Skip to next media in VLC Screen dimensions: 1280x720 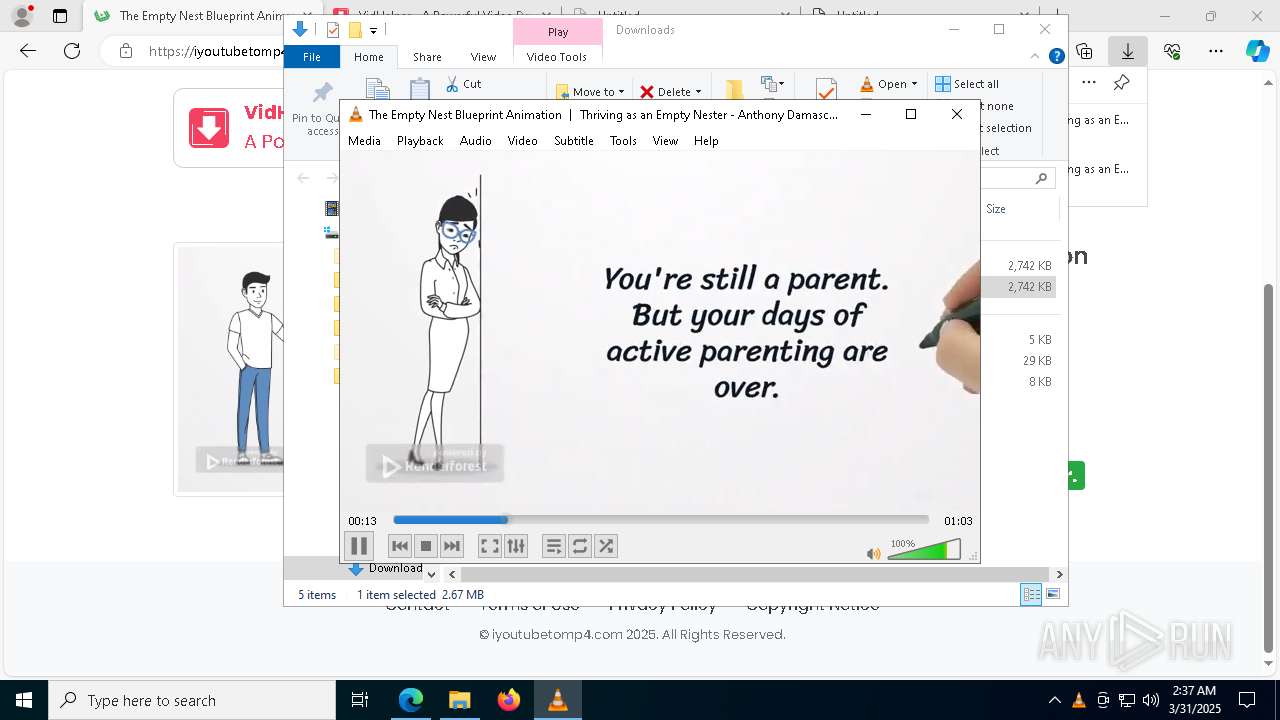coord(452,546)
